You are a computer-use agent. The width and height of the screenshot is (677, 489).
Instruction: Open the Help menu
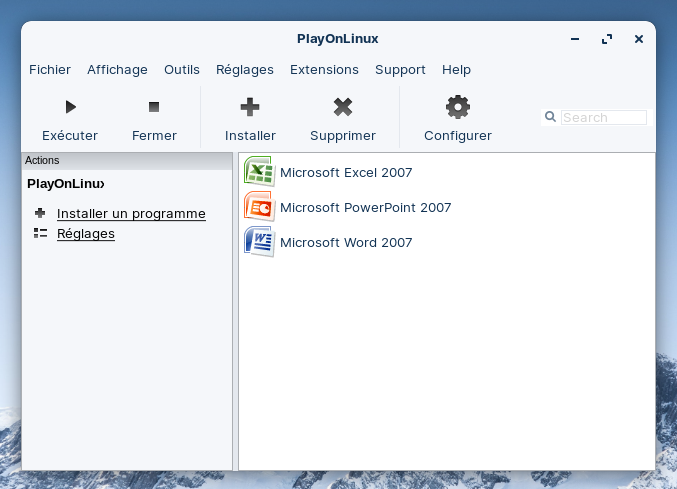(456, 69)
